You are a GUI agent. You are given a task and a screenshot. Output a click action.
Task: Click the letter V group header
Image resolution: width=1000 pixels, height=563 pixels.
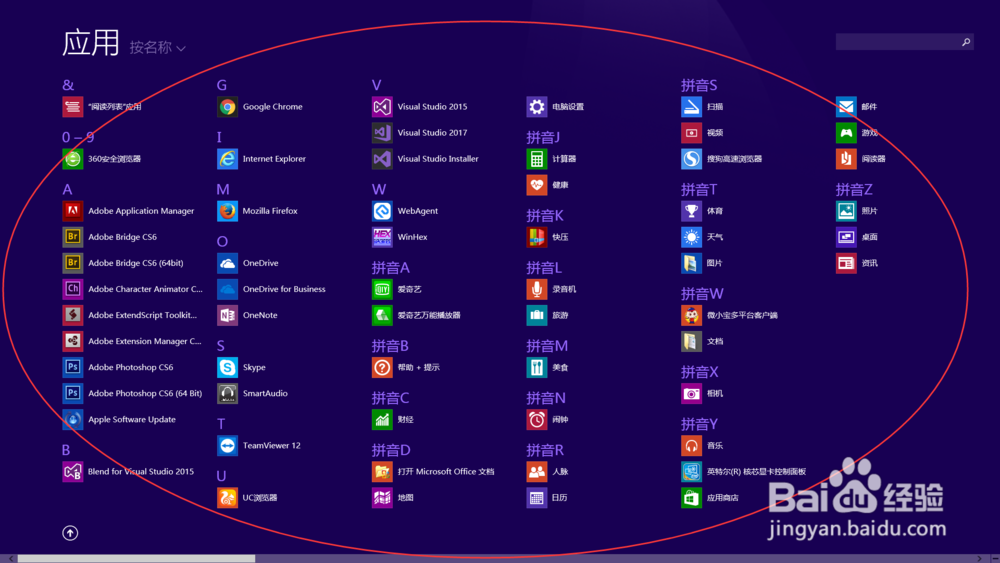click(376, 85)
